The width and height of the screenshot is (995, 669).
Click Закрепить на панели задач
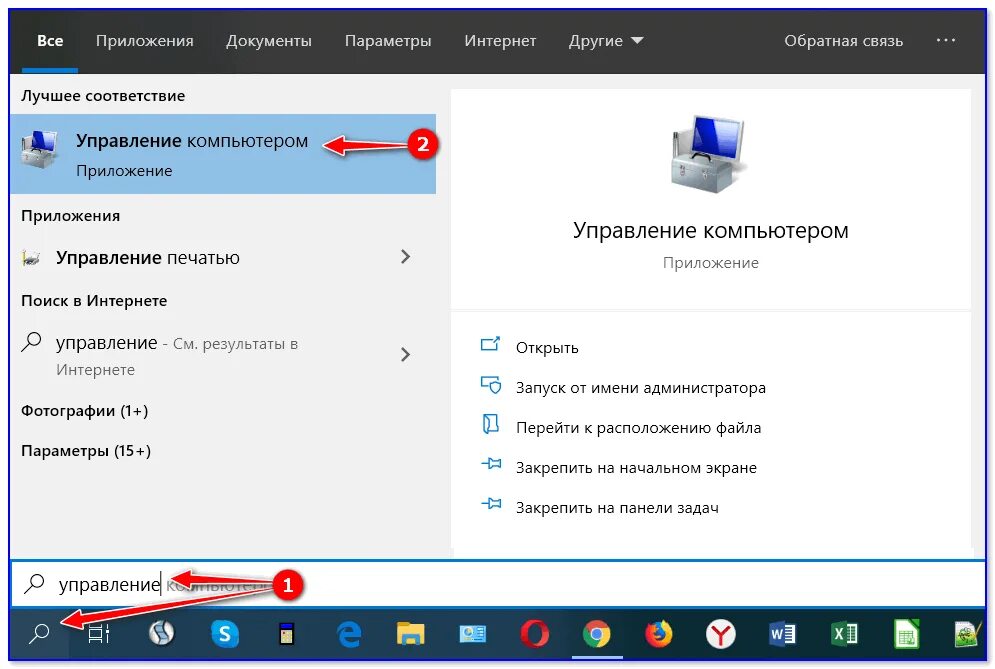tap(617, 508)
